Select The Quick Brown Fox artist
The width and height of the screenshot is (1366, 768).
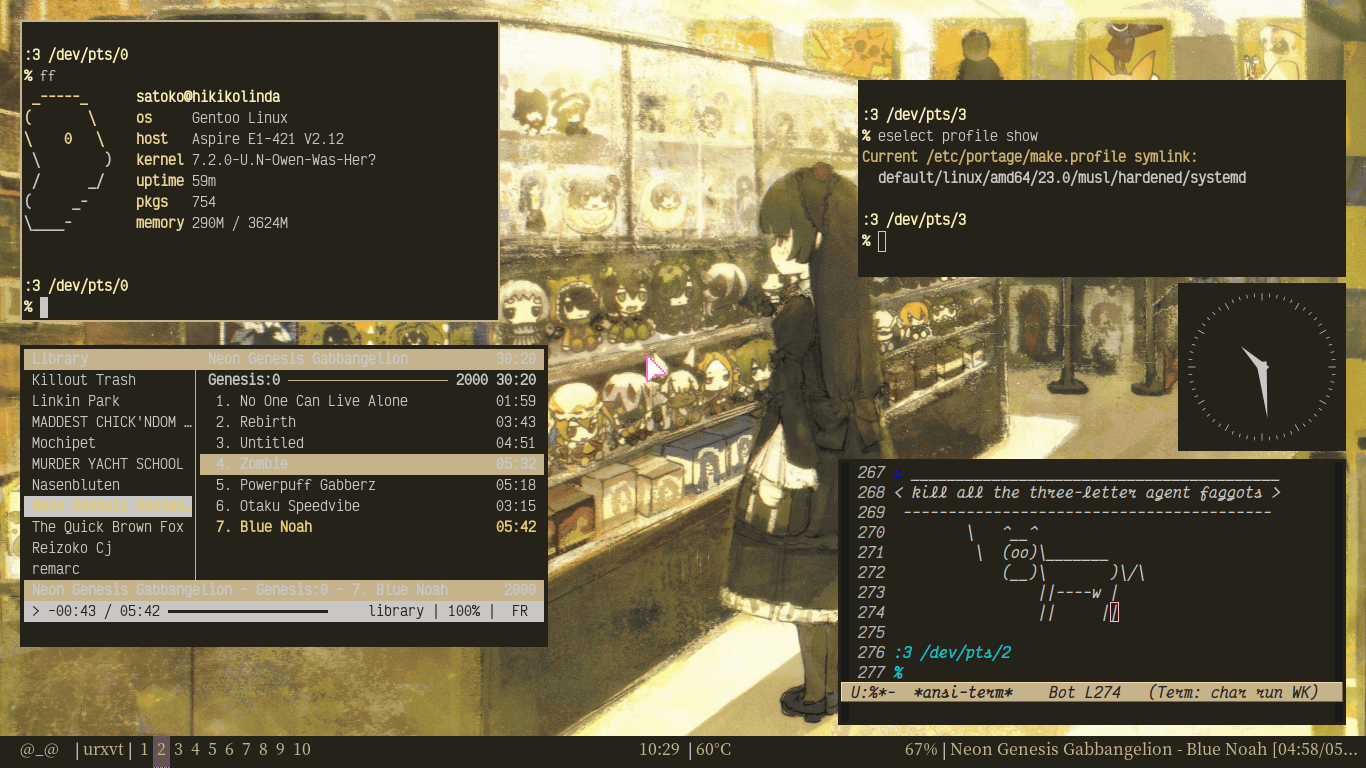click(108, 527)
